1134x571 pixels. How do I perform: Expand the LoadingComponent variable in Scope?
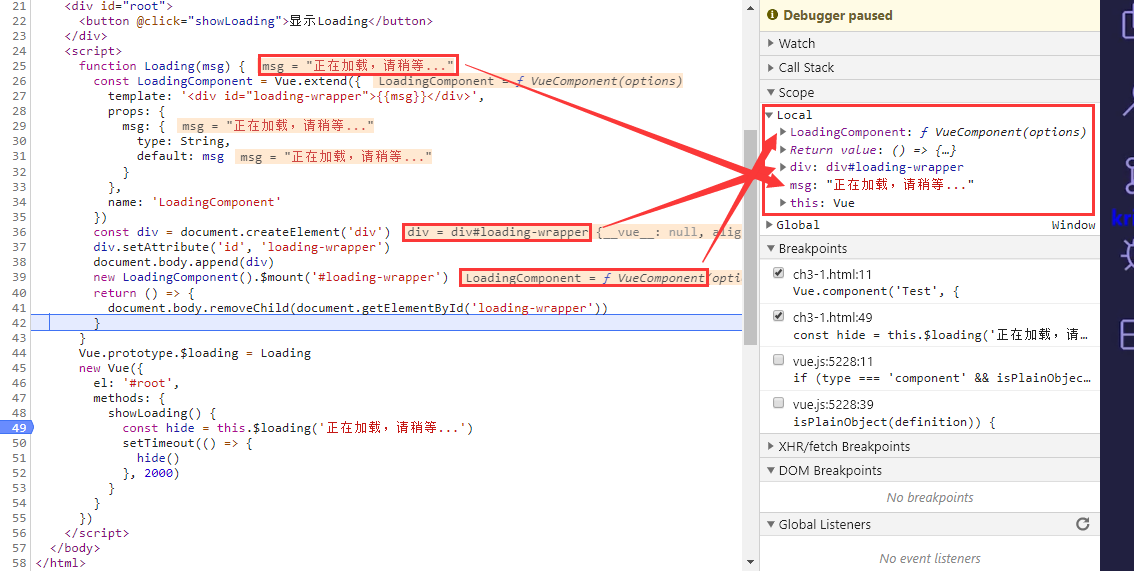[x=783, y=132]
